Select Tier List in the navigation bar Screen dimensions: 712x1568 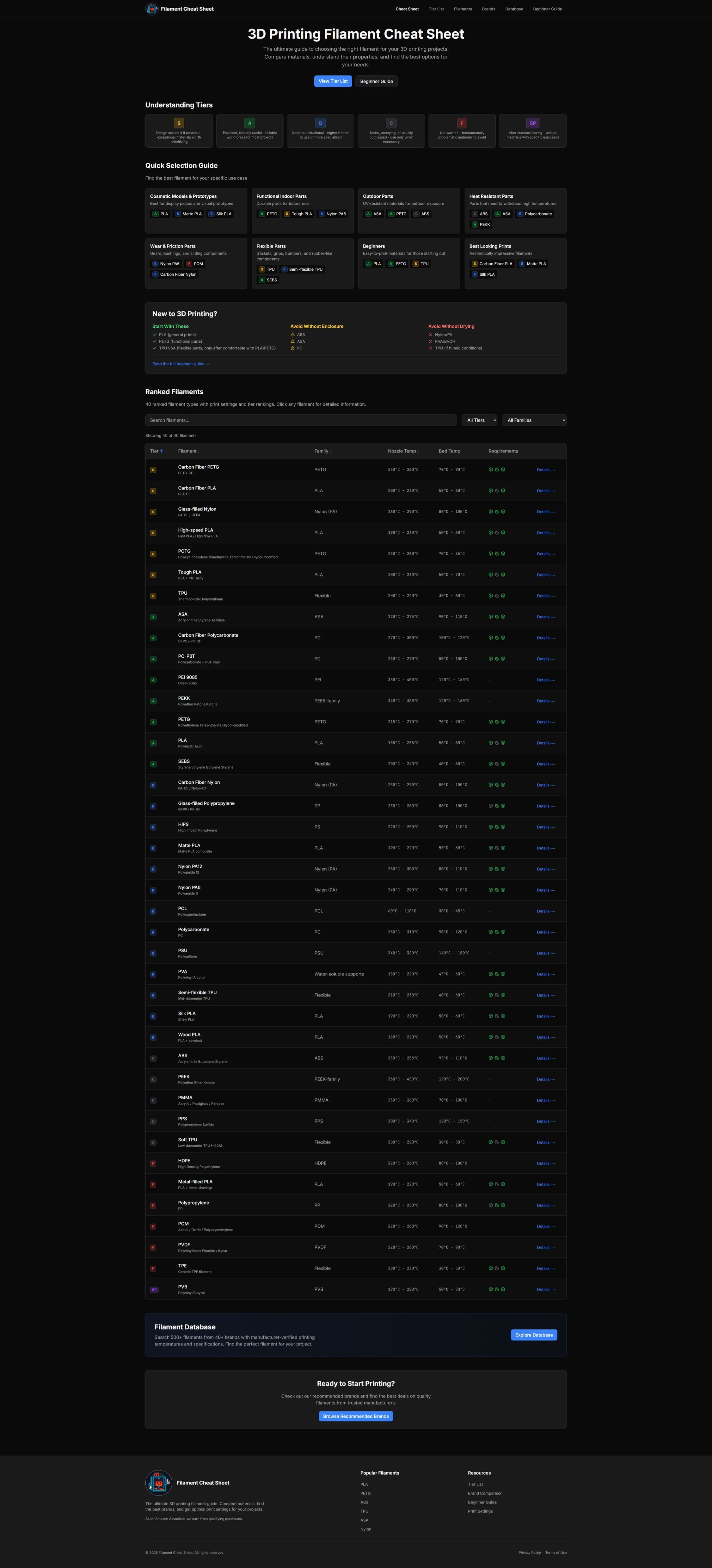pyautogui.click(x=436, y=9)
